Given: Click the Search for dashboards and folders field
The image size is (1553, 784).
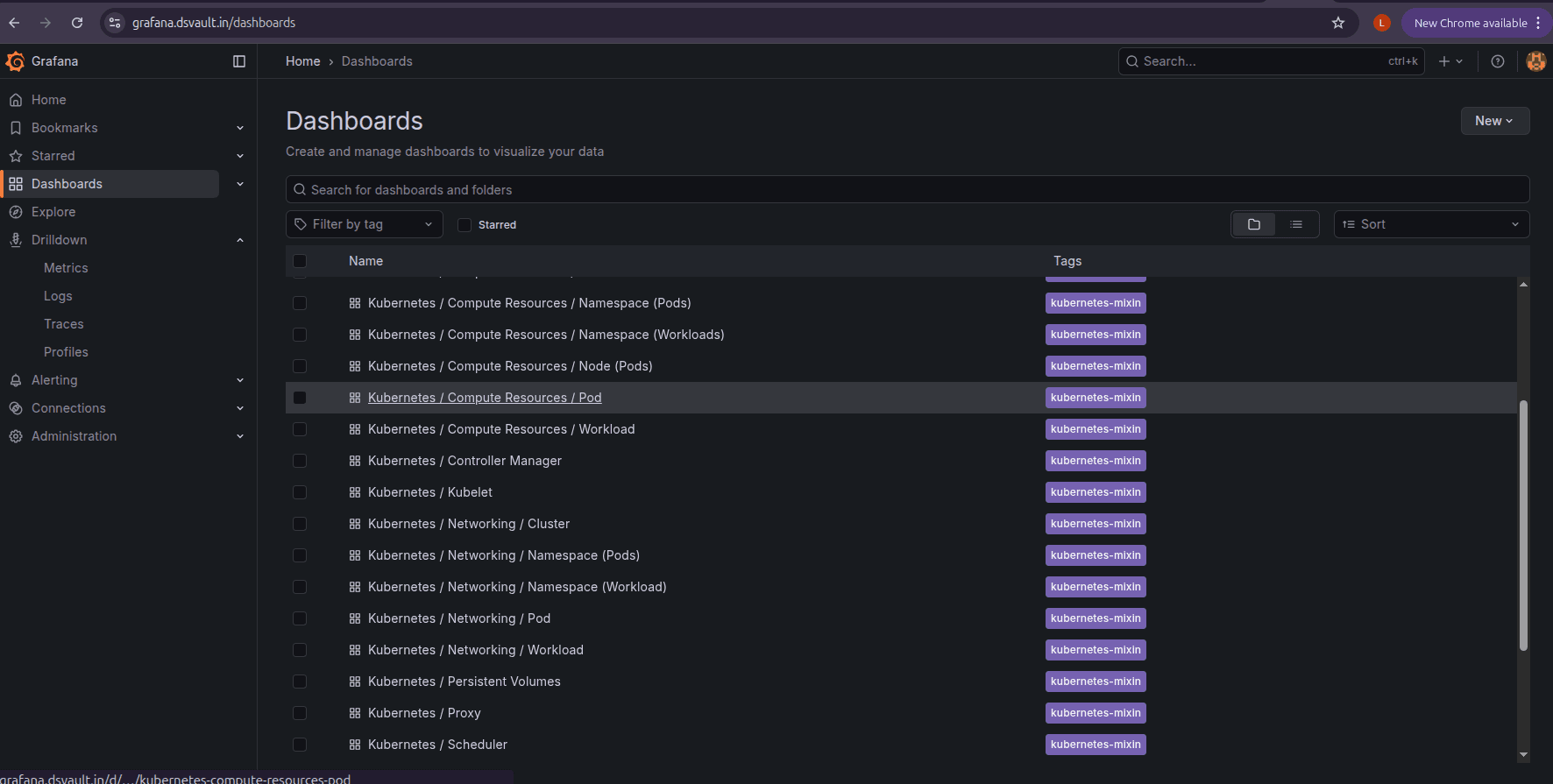Looking at the screenshot, I should [908, 189].
